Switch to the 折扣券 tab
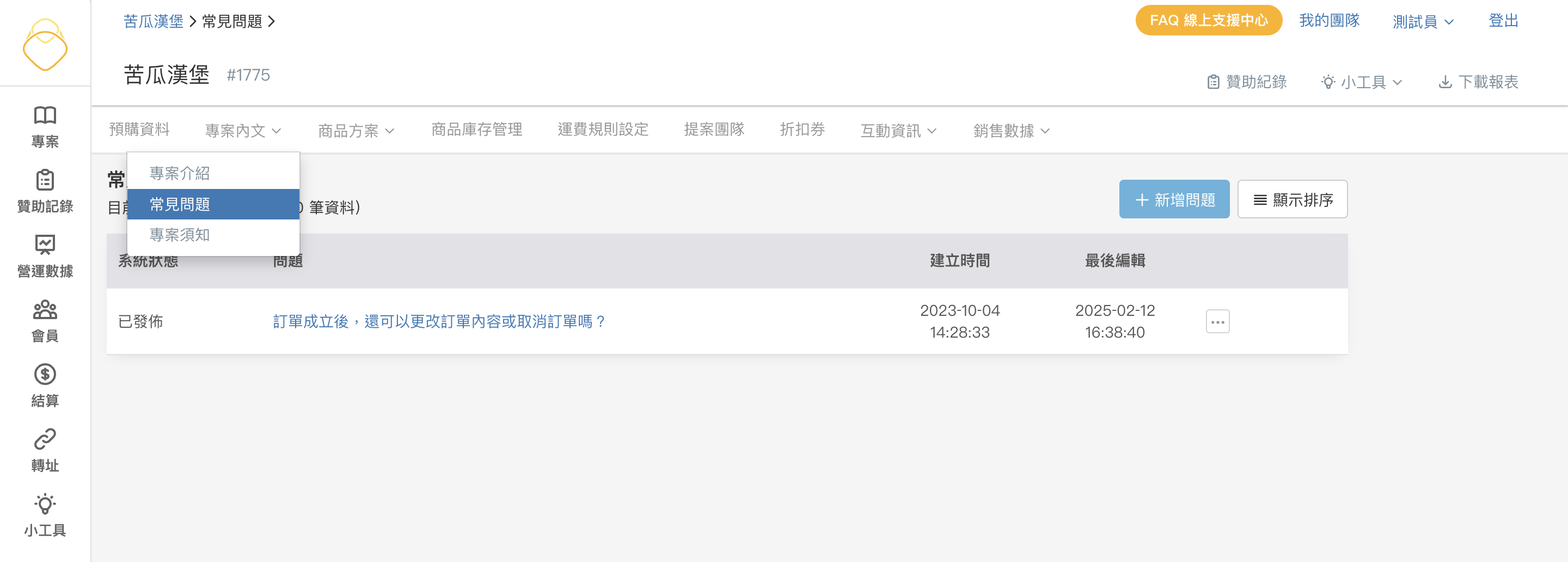Image resolution: width=1568 pixels, height=562 pixels. pyautogui.click(x=803, y=130)
